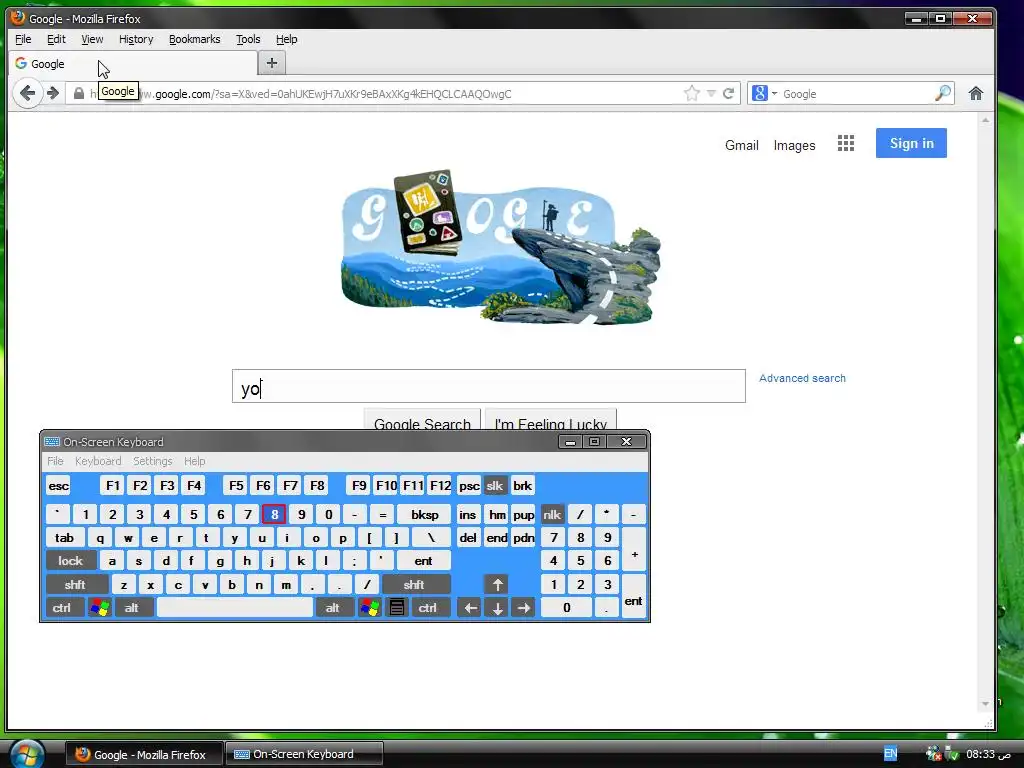Focus the Google search text box
This screenshot has height=768, width=1024.
(x=488, y=386)
